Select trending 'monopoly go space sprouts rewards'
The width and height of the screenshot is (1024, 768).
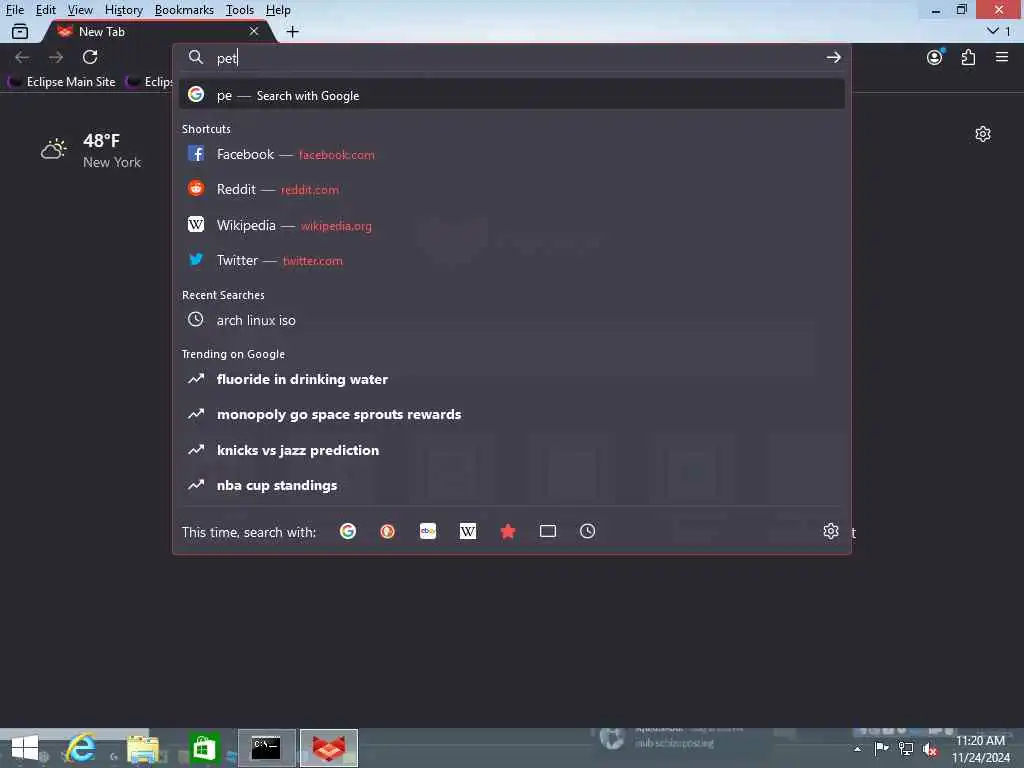[x=512, y=415]
